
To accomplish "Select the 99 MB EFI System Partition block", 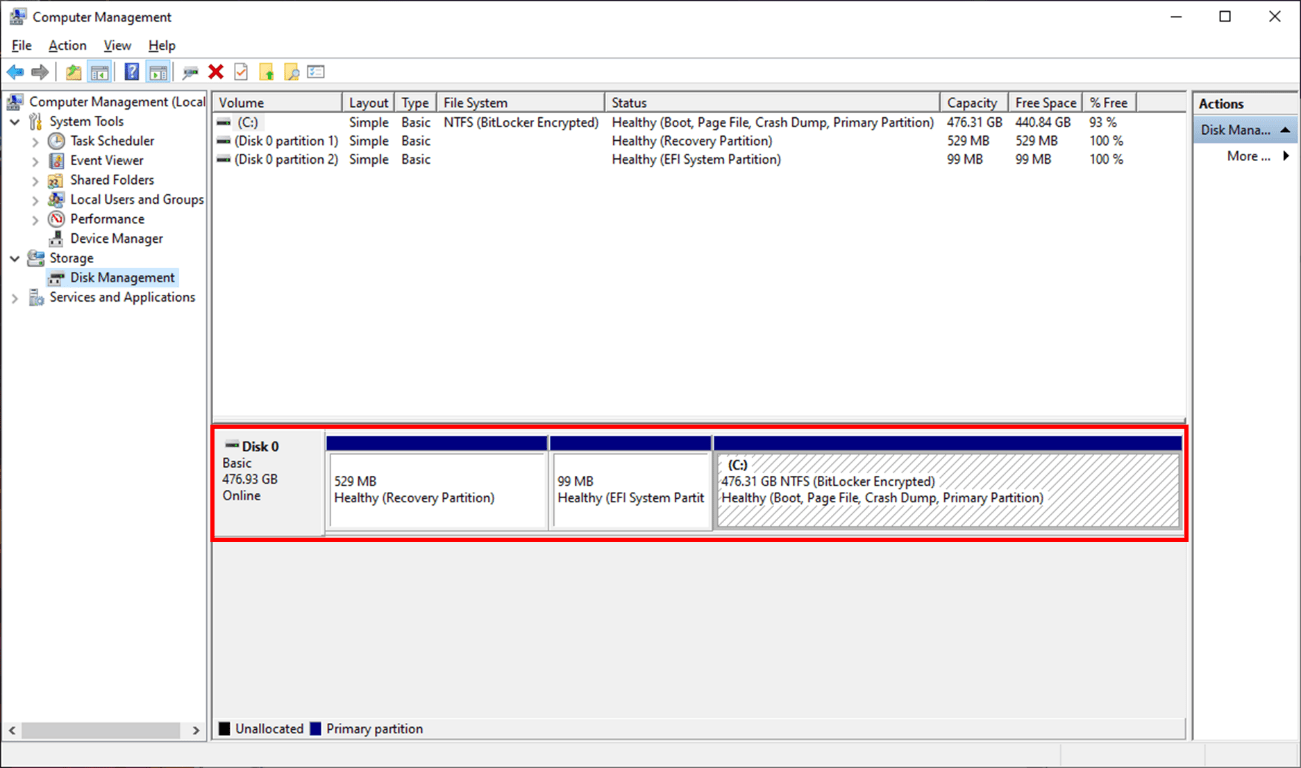I will point(631,483).
